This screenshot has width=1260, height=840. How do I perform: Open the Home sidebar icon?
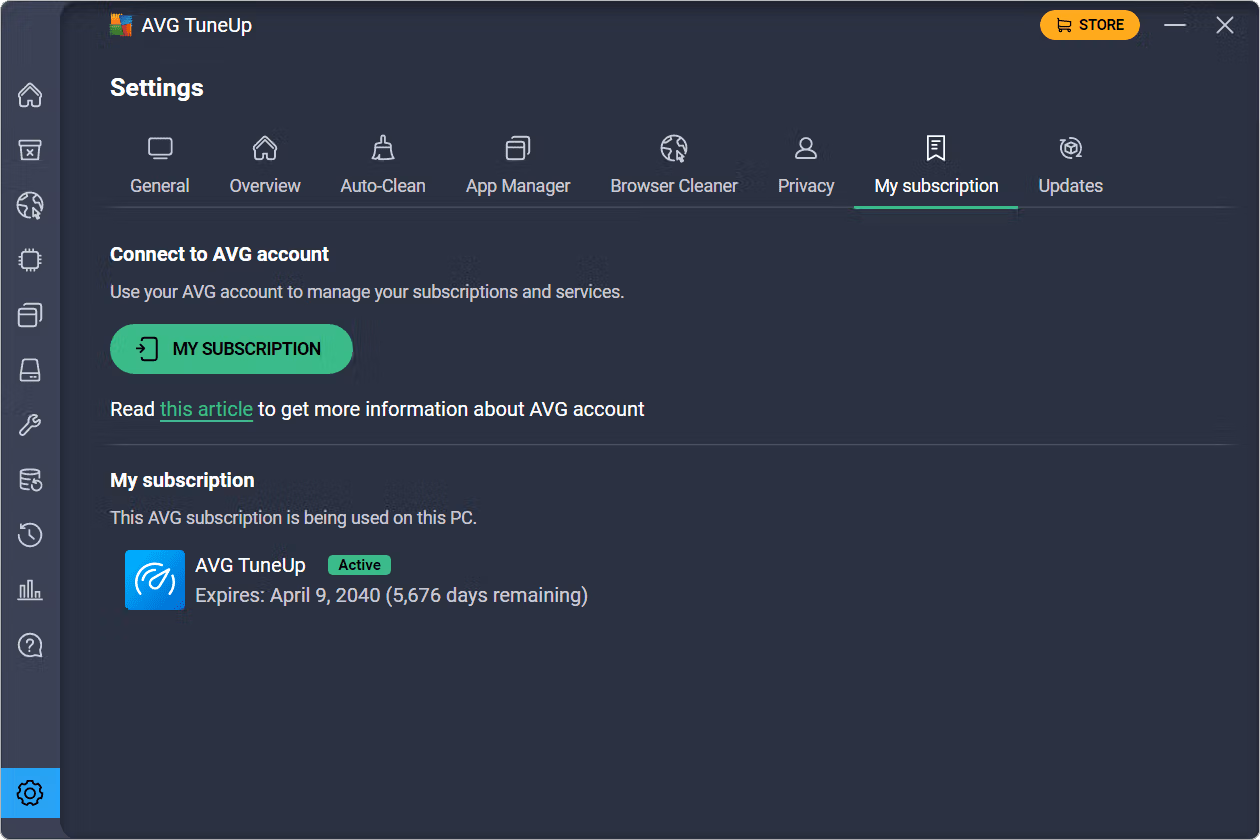tap(30, 96)
